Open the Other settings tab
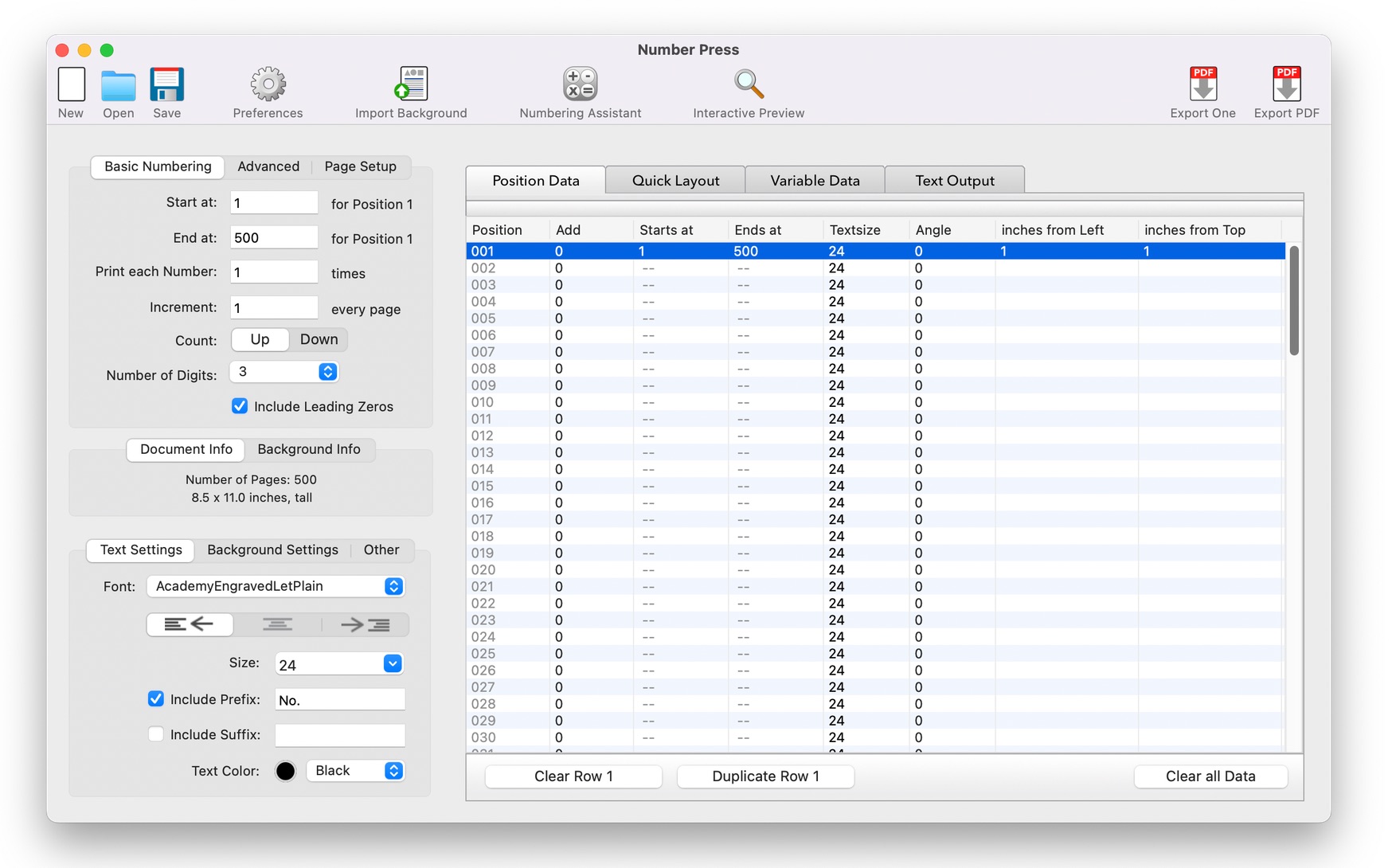Image resolution: width=1392 pixels, height=868 pixels. (381, 549)
